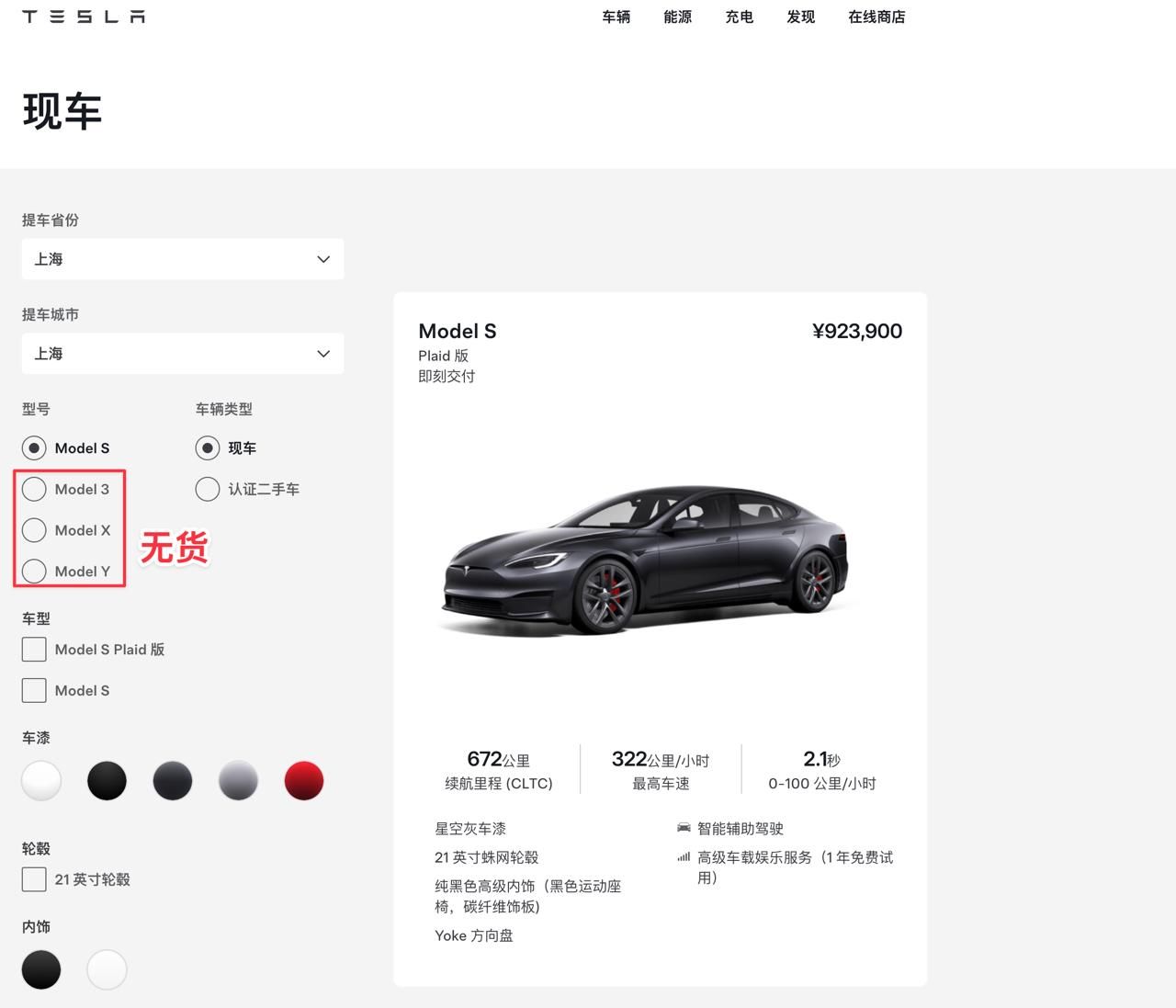
Task: Expand the 提车城市 dropdown
Action: point(183,354)
